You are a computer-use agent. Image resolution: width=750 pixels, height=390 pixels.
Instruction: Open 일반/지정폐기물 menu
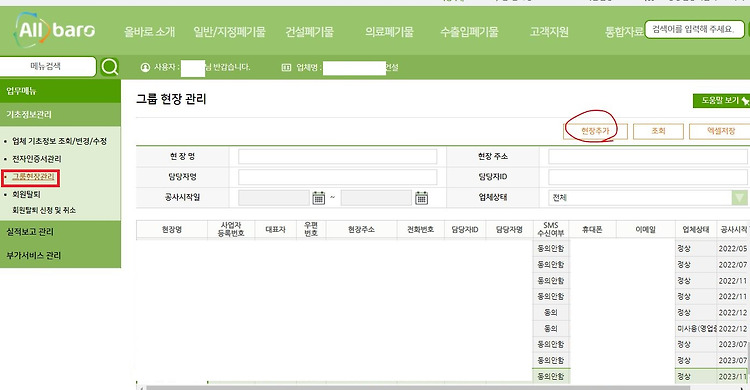pyautogui.click(x=229, y=32)
